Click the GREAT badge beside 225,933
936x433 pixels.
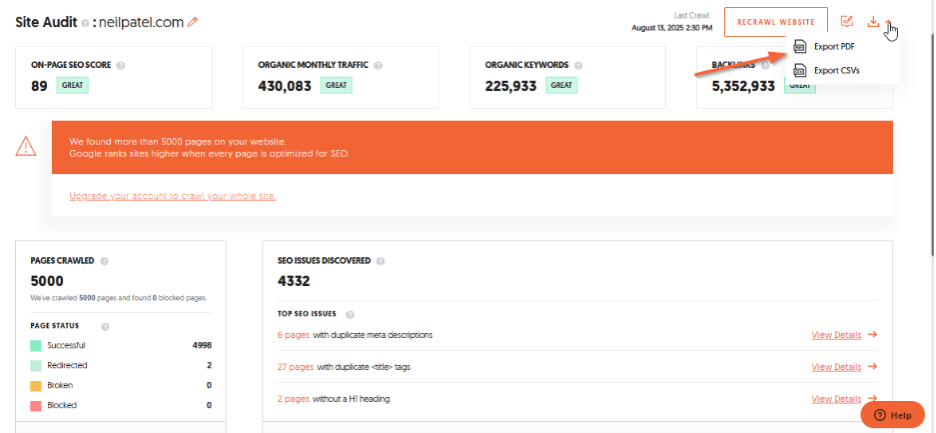tap(562, 85)
